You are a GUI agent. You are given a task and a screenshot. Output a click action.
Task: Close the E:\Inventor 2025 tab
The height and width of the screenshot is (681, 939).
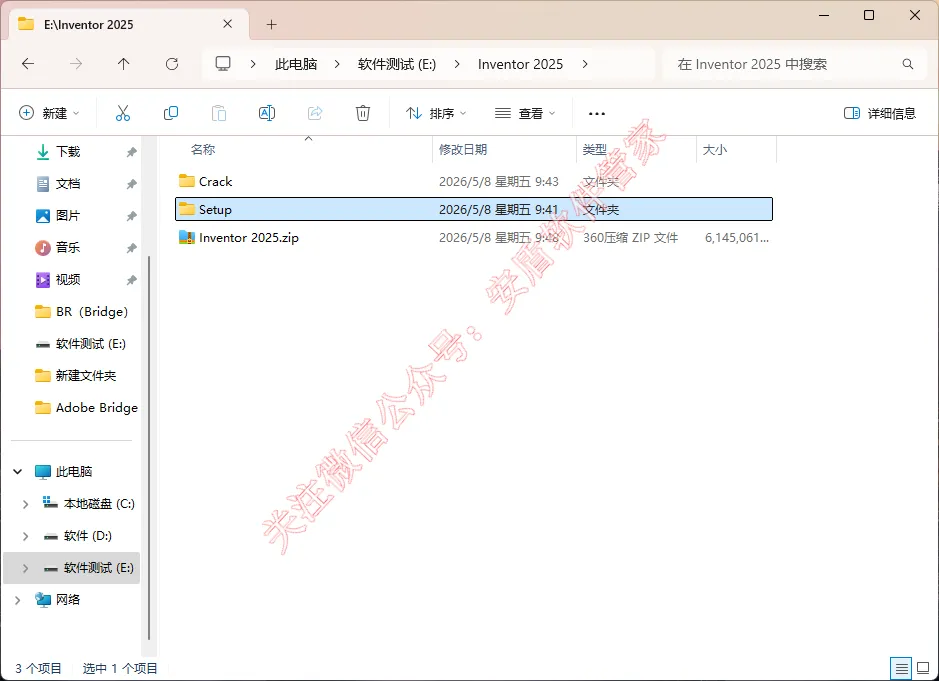click(228, 24)
